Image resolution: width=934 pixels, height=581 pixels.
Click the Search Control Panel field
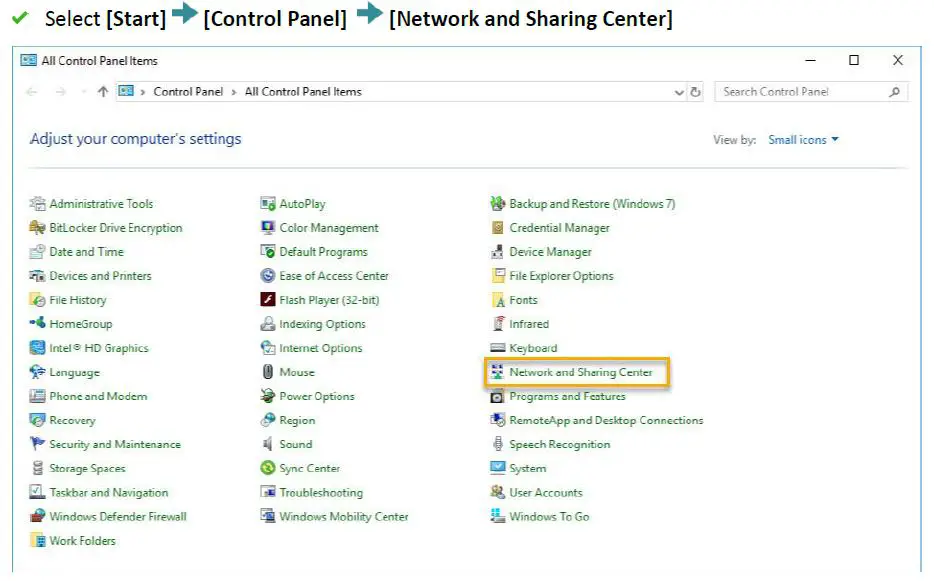(x=800, y=92)
